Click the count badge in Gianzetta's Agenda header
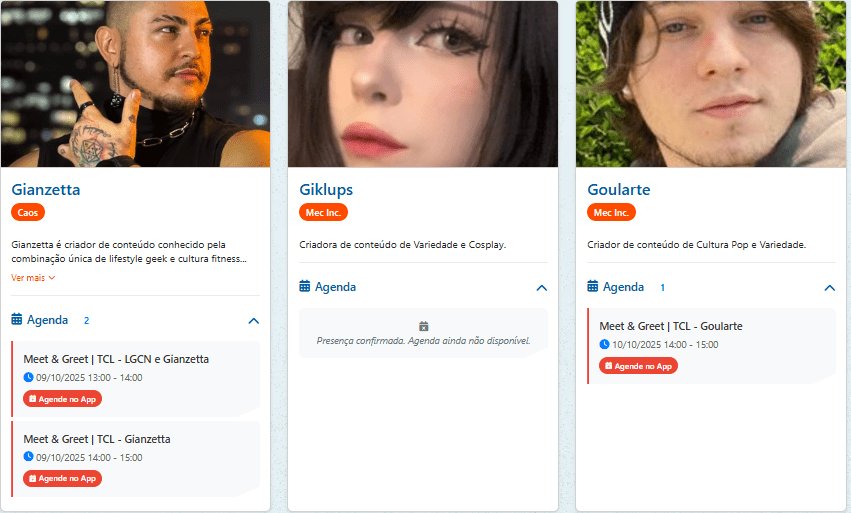Viewport: 851px width, 513px height. (86, 321)
